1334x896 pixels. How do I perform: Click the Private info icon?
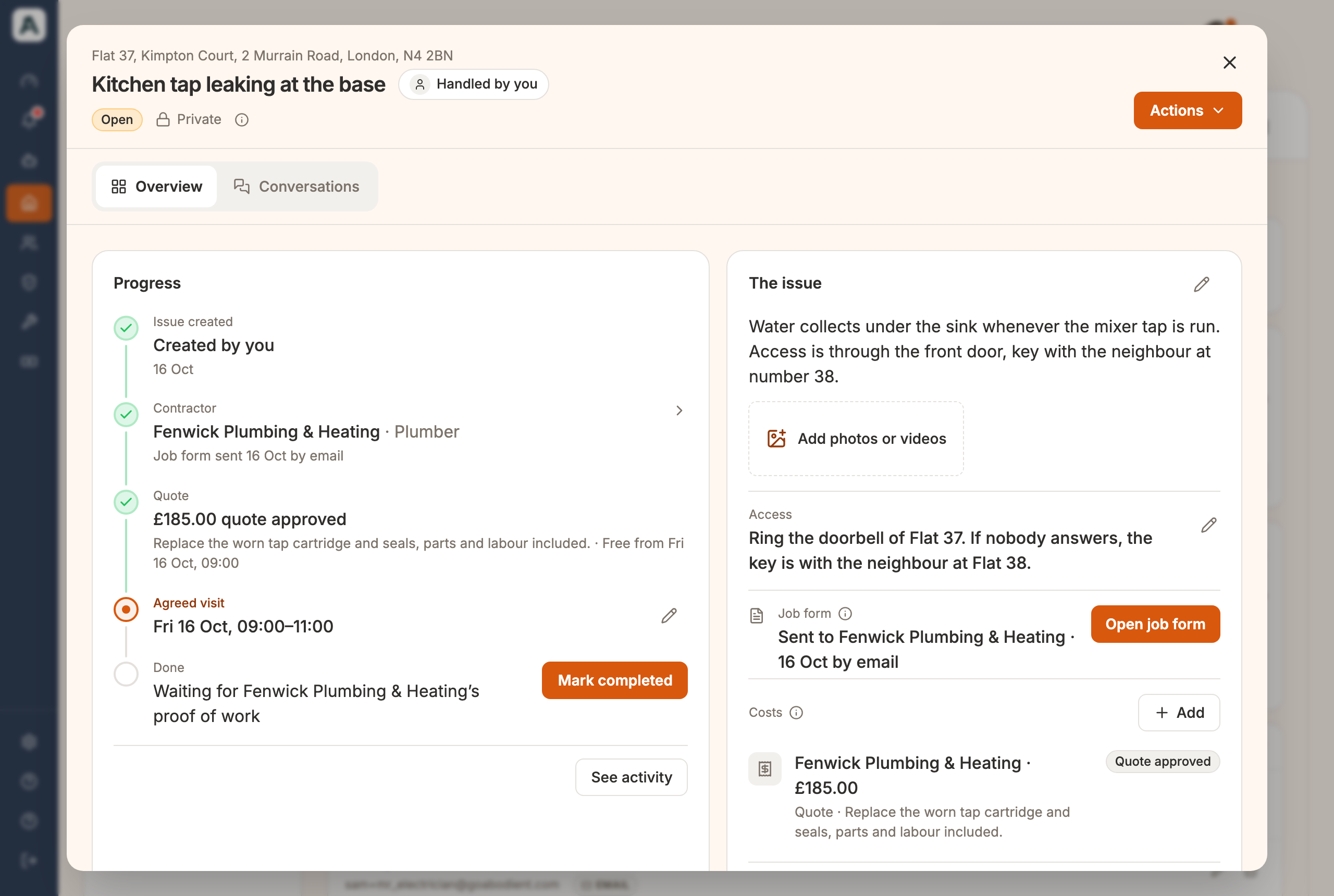tap(242, 119)
